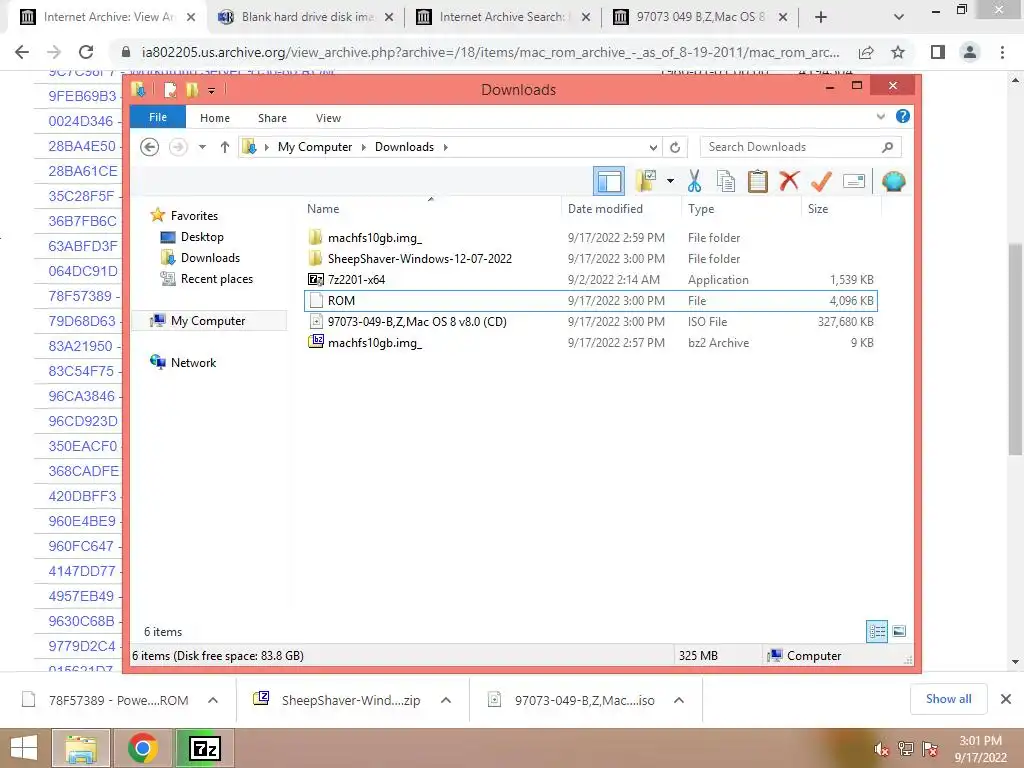The image size is (1024, 768).
Task: Click the Windows Start button
Action: tap(24, 748)
